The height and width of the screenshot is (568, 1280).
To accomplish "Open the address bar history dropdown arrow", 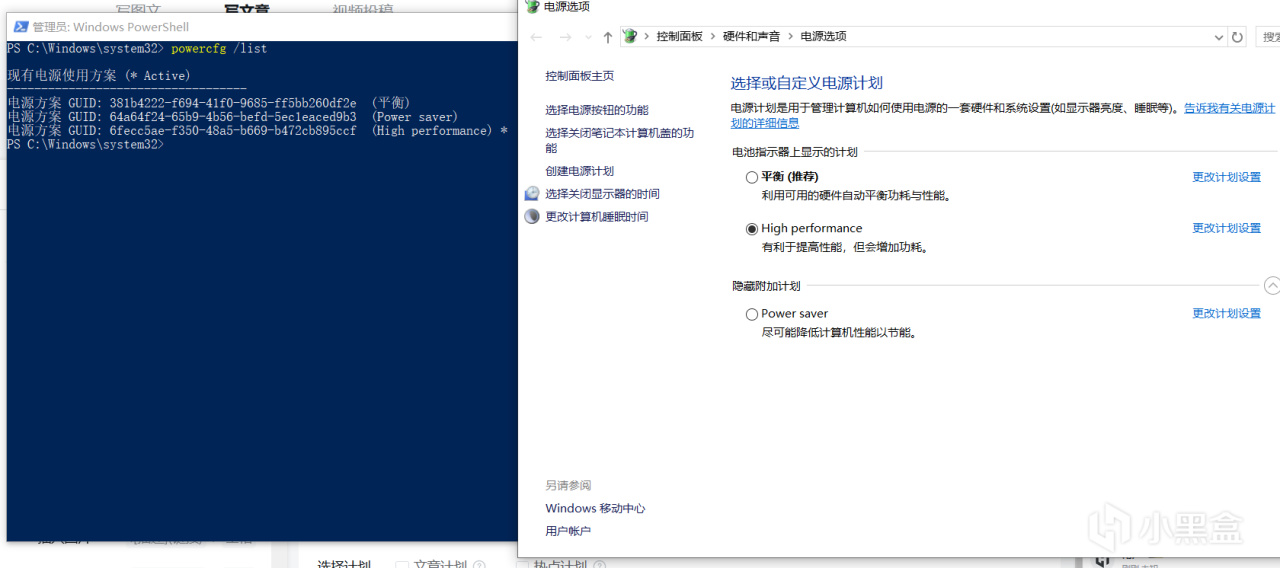I will click(x=1218, y=37).
